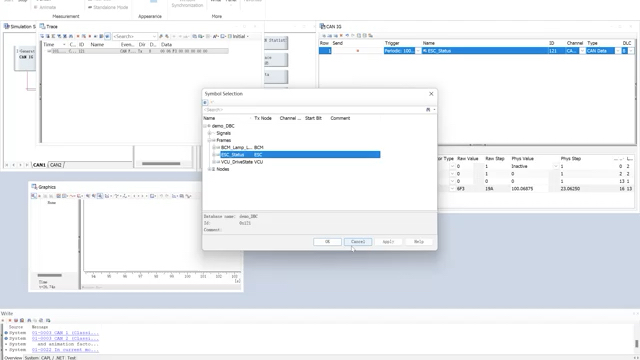Switch to the System tab in Write window

31,358
